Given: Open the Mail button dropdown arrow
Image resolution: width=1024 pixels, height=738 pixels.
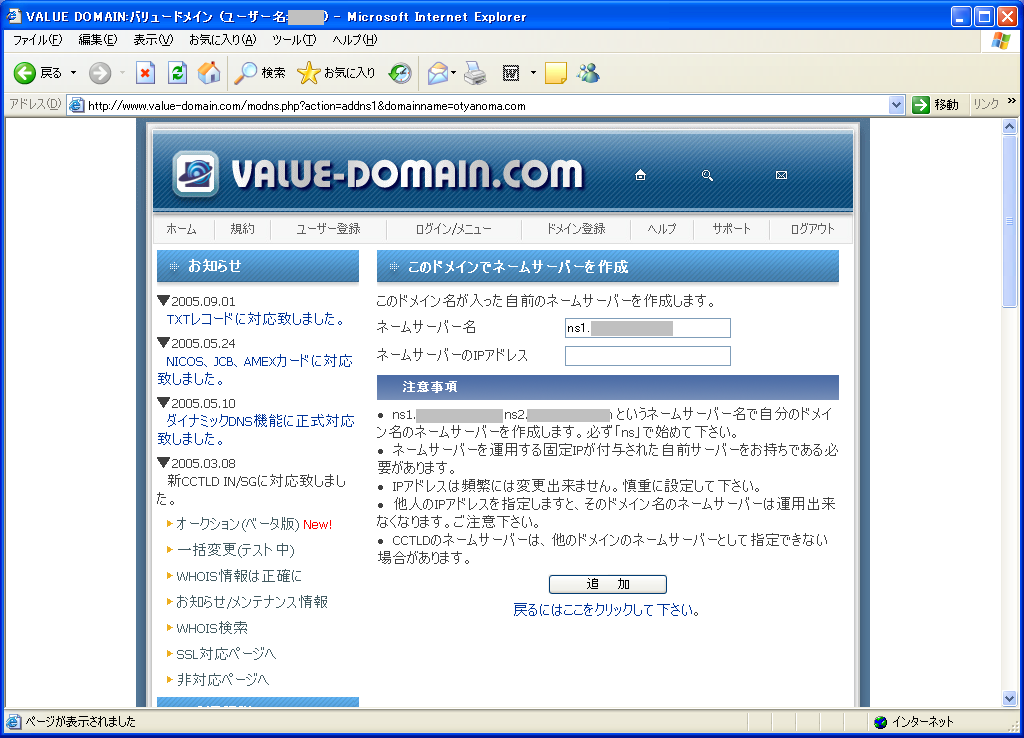Looking at the screenshot, I should 454,73.
